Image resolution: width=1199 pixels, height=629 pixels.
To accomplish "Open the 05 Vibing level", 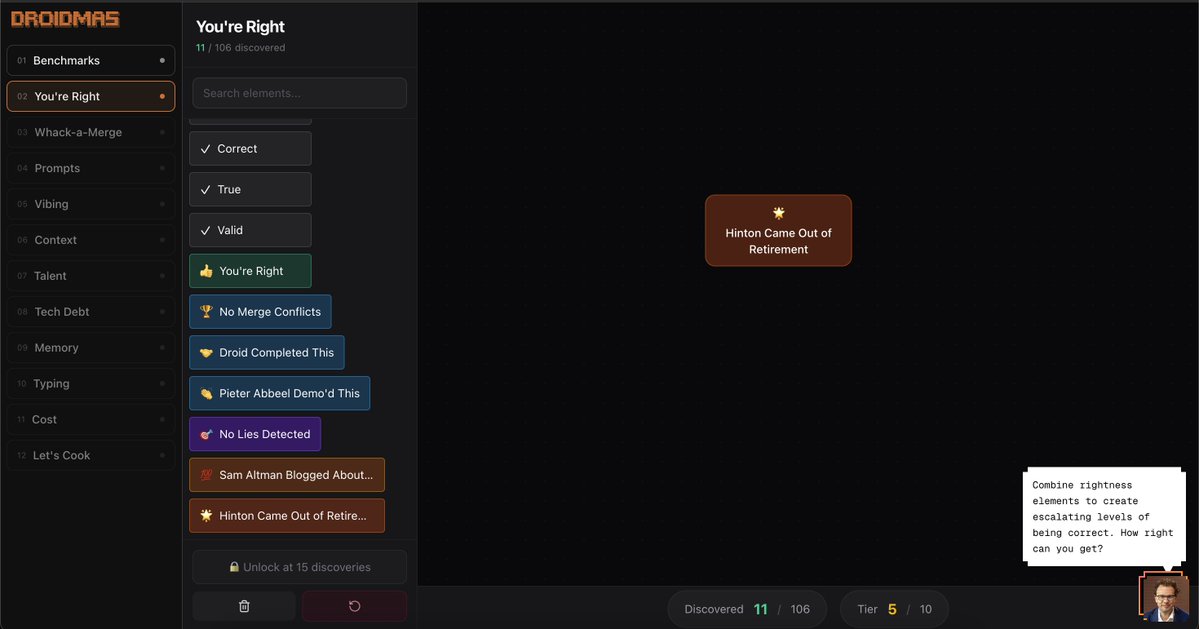I will 91,204.
